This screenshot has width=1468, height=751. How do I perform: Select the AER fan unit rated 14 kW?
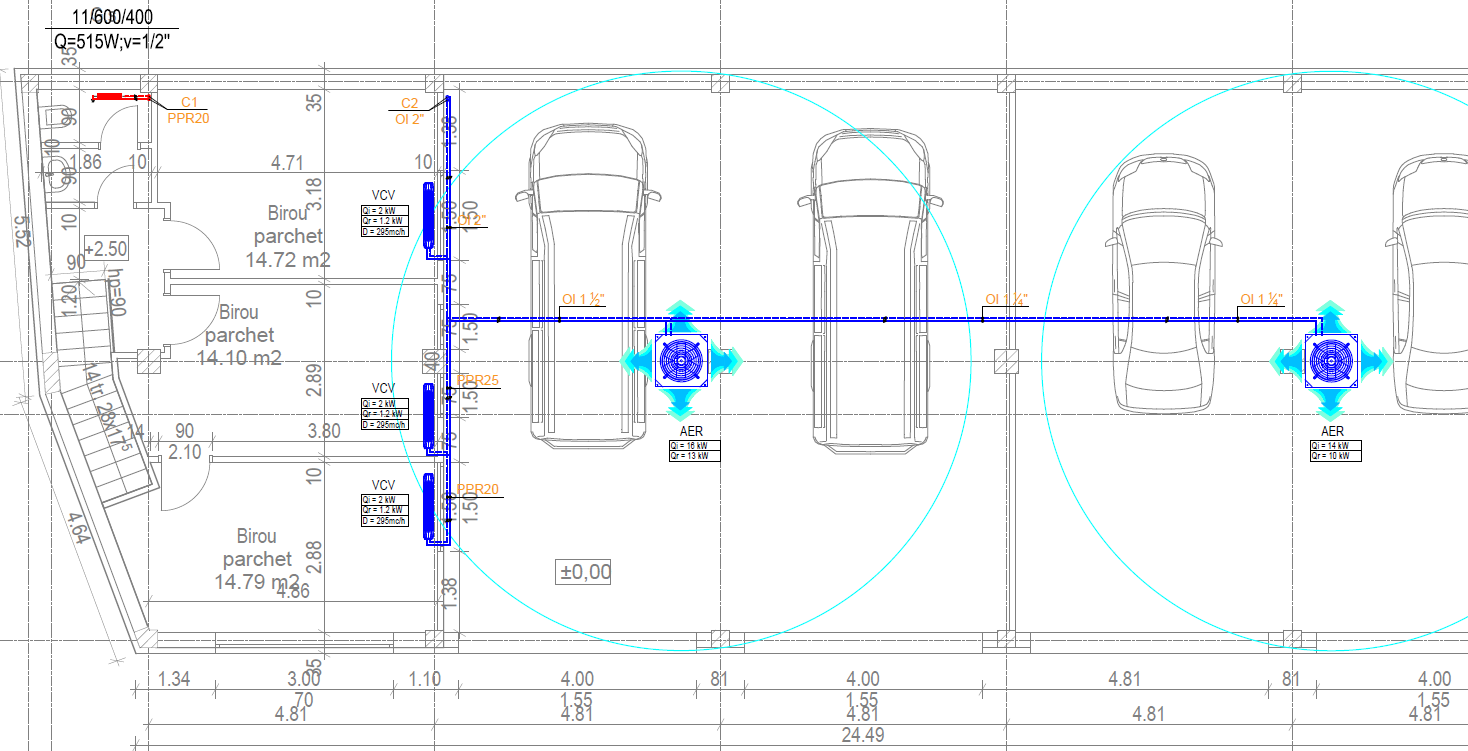coord(1330,360)
